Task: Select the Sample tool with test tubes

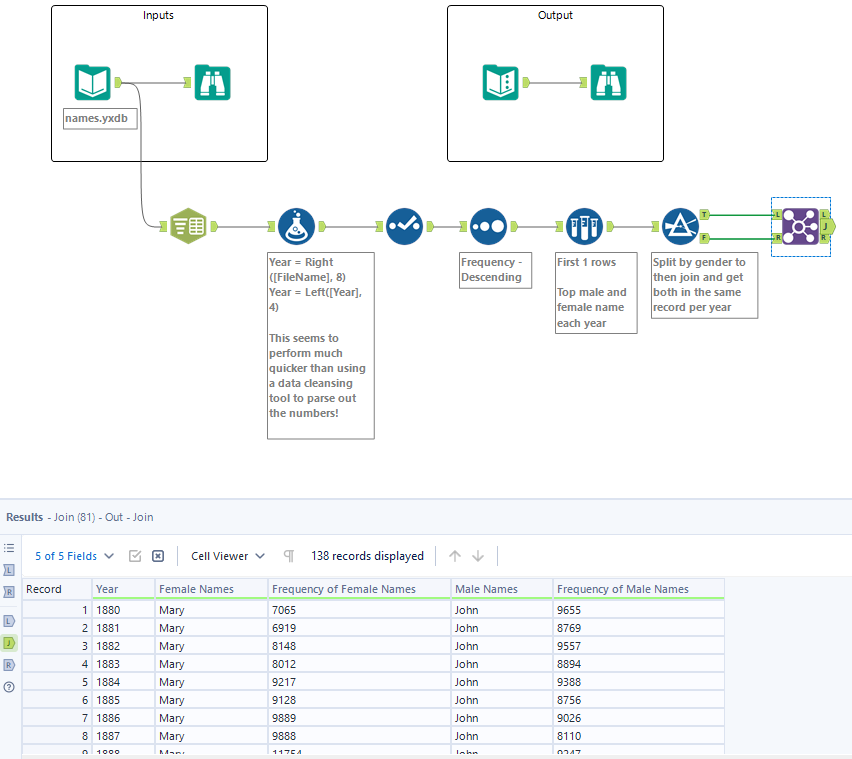Action: pos(584,226)
